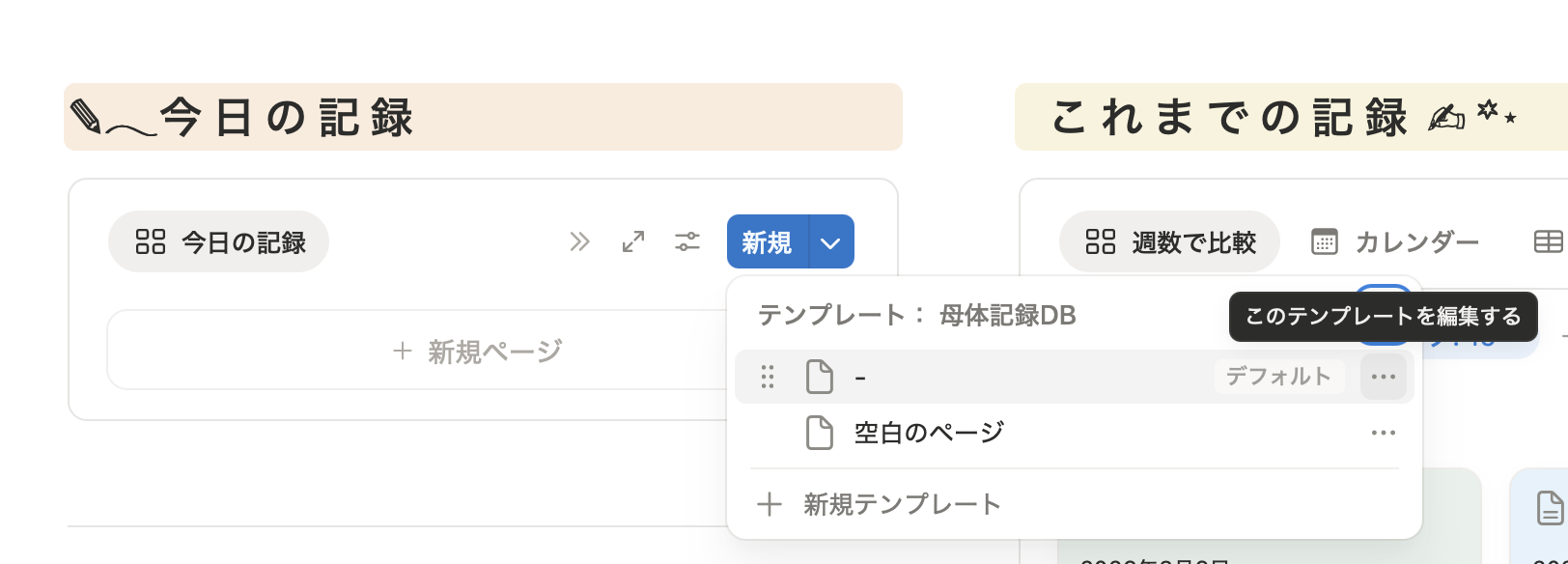Viewport: 1568px width, 564px height.
Task: Click the + 新規ページ card
Action: pos(478,352)
